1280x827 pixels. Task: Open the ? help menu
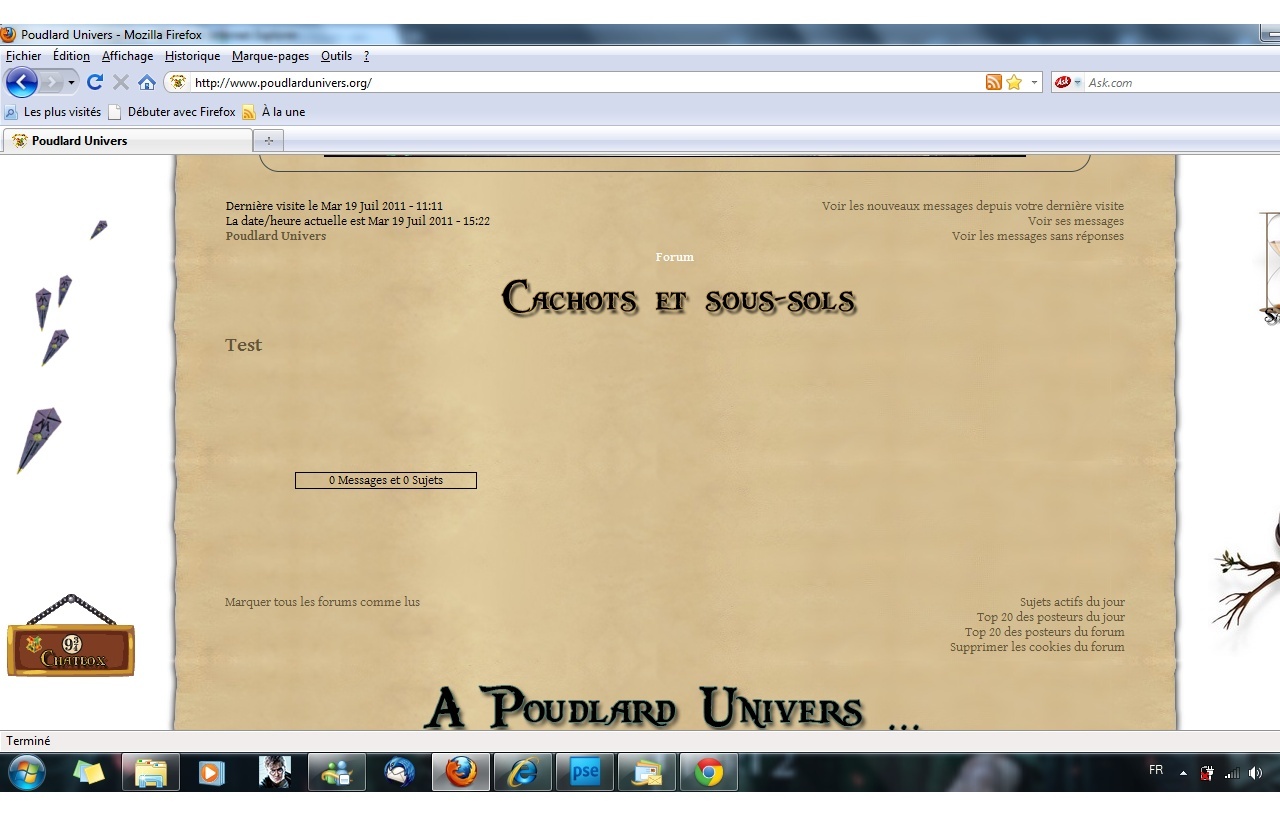pos(366,56)
